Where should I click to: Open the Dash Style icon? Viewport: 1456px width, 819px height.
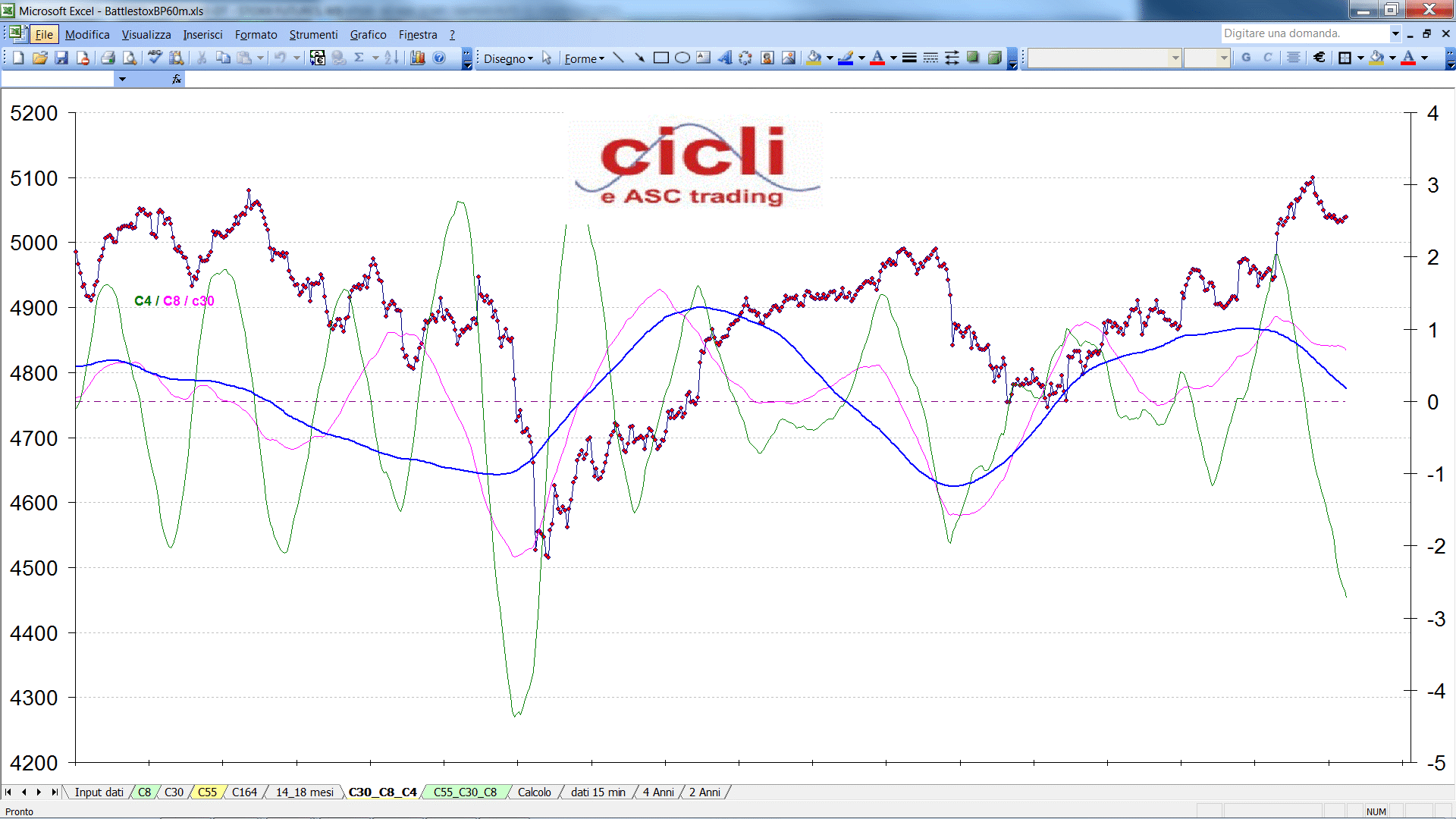(x=930, y=58)
